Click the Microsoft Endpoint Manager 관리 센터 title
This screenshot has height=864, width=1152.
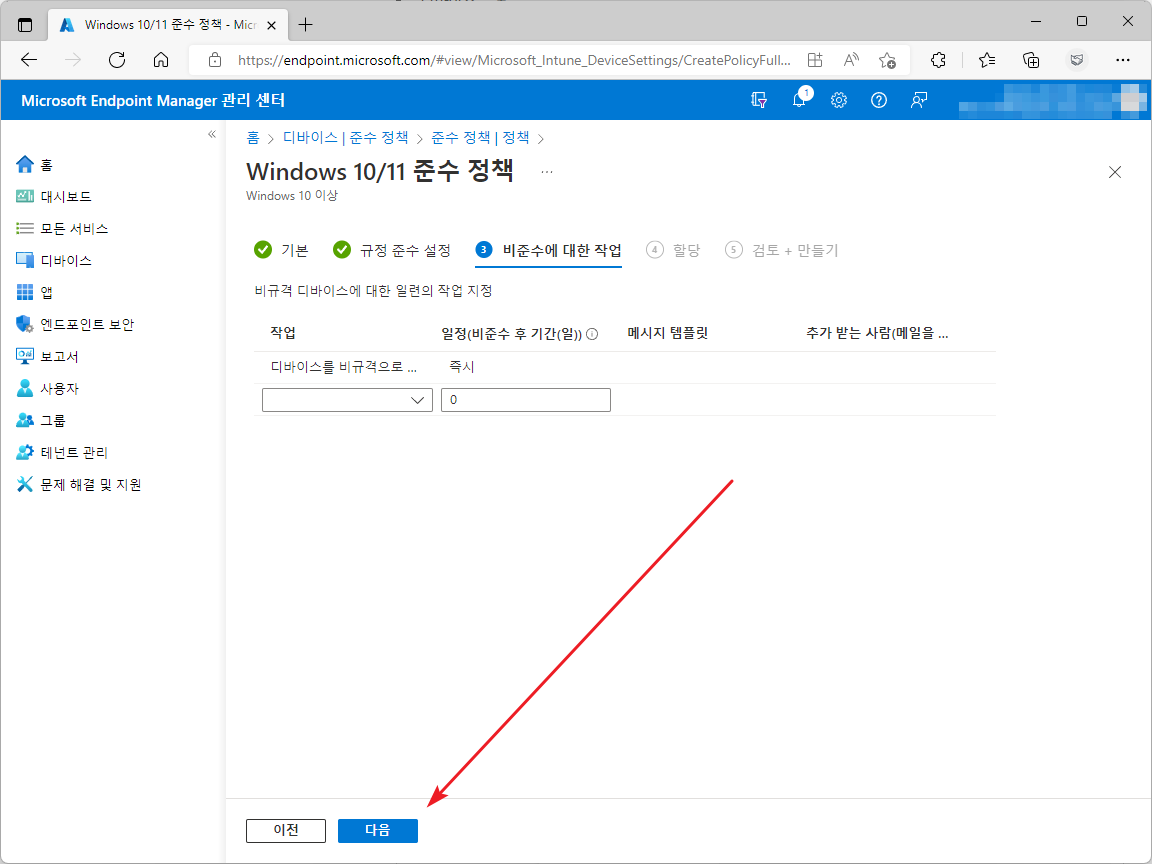click(153, 101)
